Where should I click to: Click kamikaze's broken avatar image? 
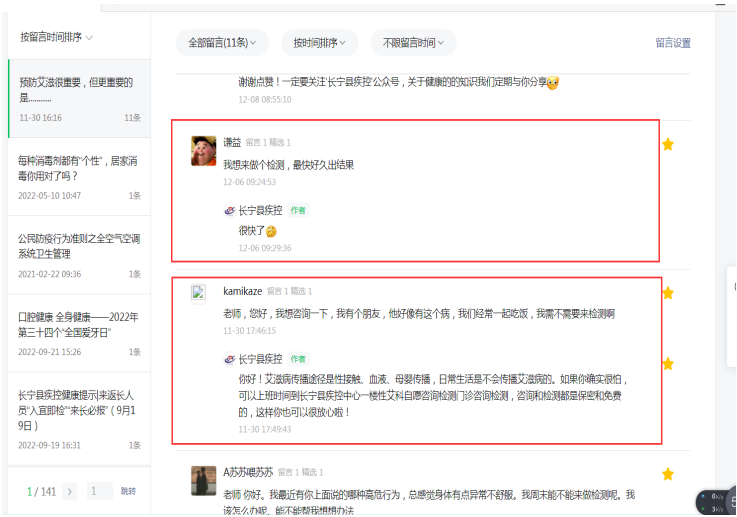198,292
